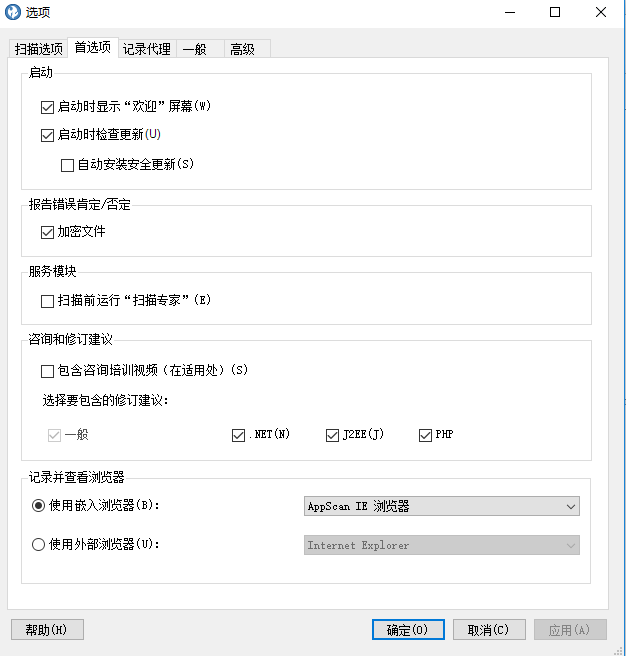Open the 记录代理 tab

[146, 49]
